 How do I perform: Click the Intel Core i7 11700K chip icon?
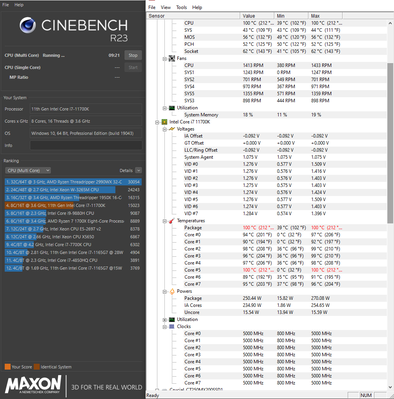tap(165, 122)
